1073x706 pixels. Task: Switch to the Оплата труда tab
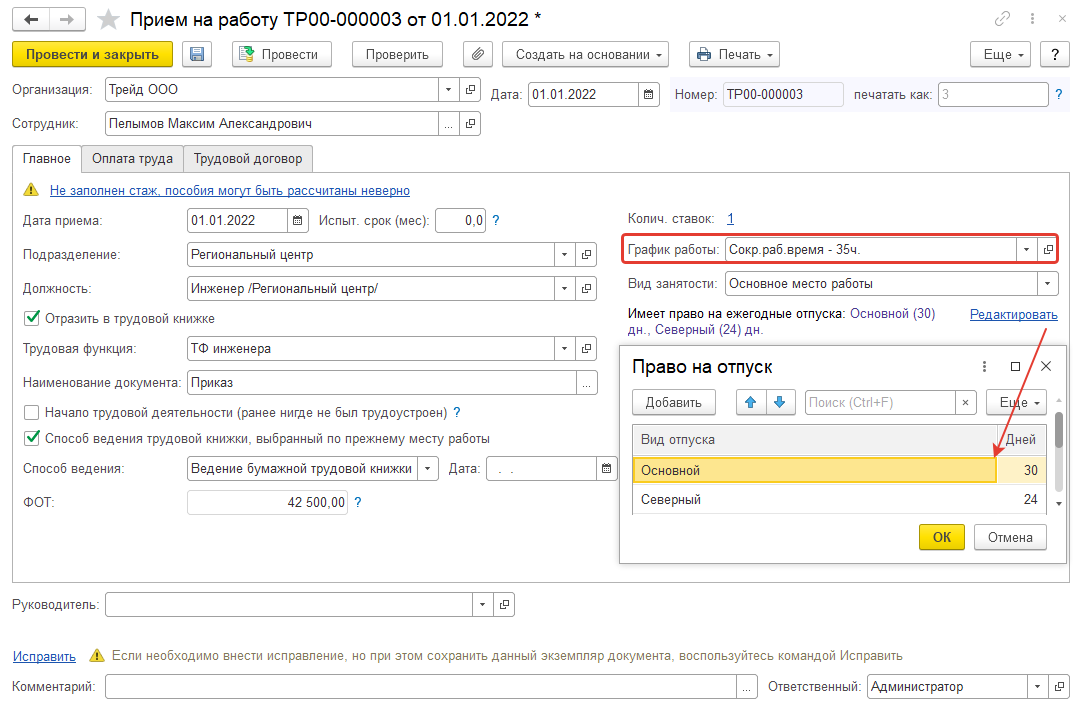pyautogui.click(x=133, y=159)
